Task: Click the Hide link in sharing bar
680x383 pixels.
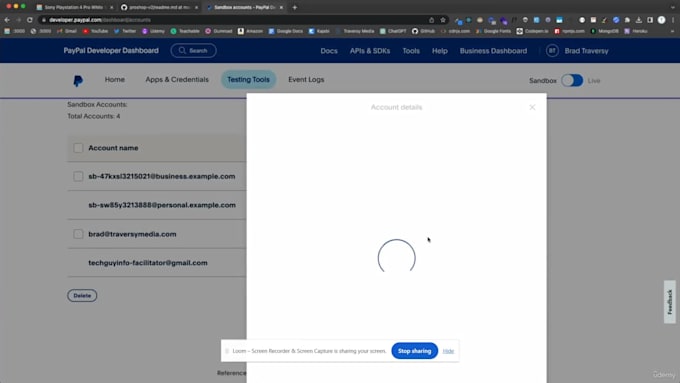Action: click(x=448, y=351)
